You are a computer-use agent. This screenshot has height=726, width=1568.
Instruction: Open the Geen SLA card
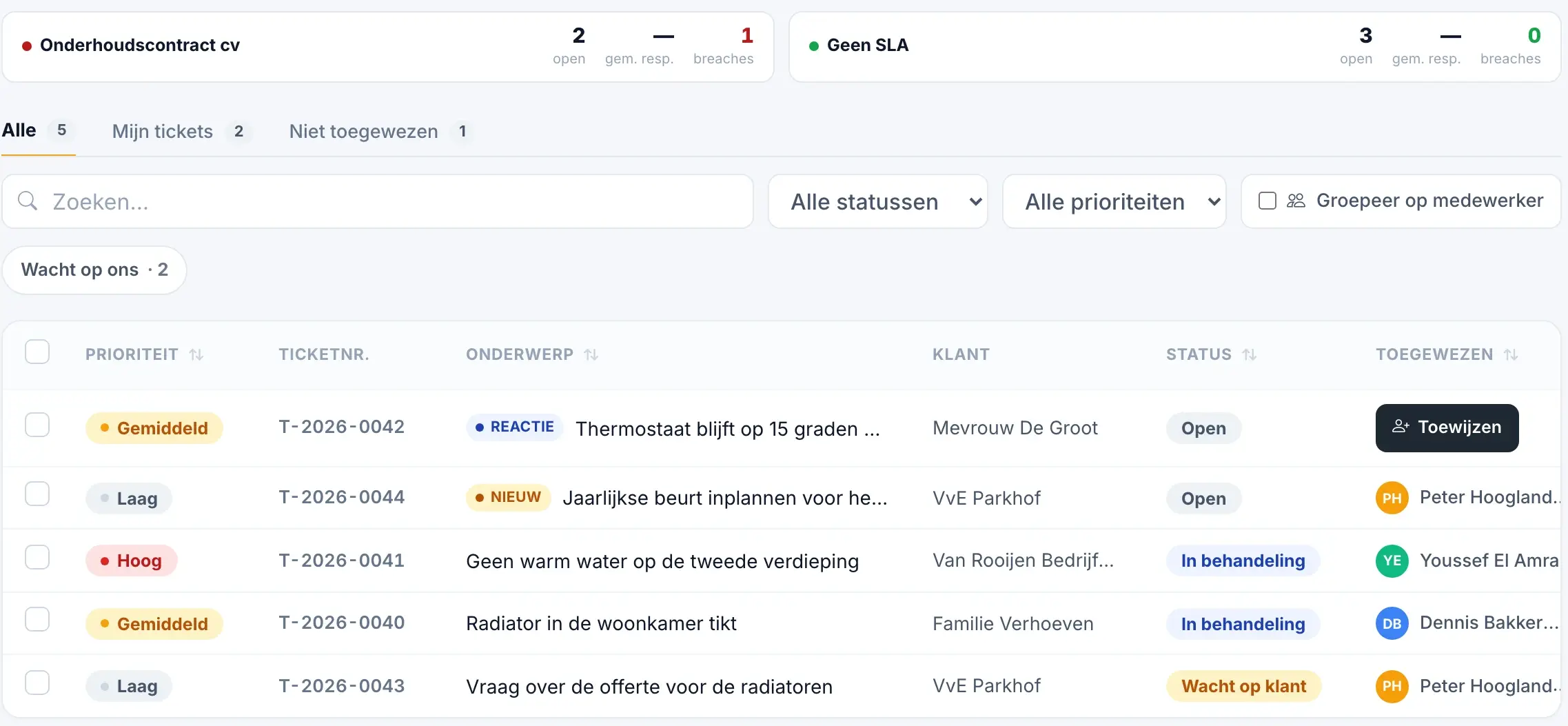(1175, 46)
